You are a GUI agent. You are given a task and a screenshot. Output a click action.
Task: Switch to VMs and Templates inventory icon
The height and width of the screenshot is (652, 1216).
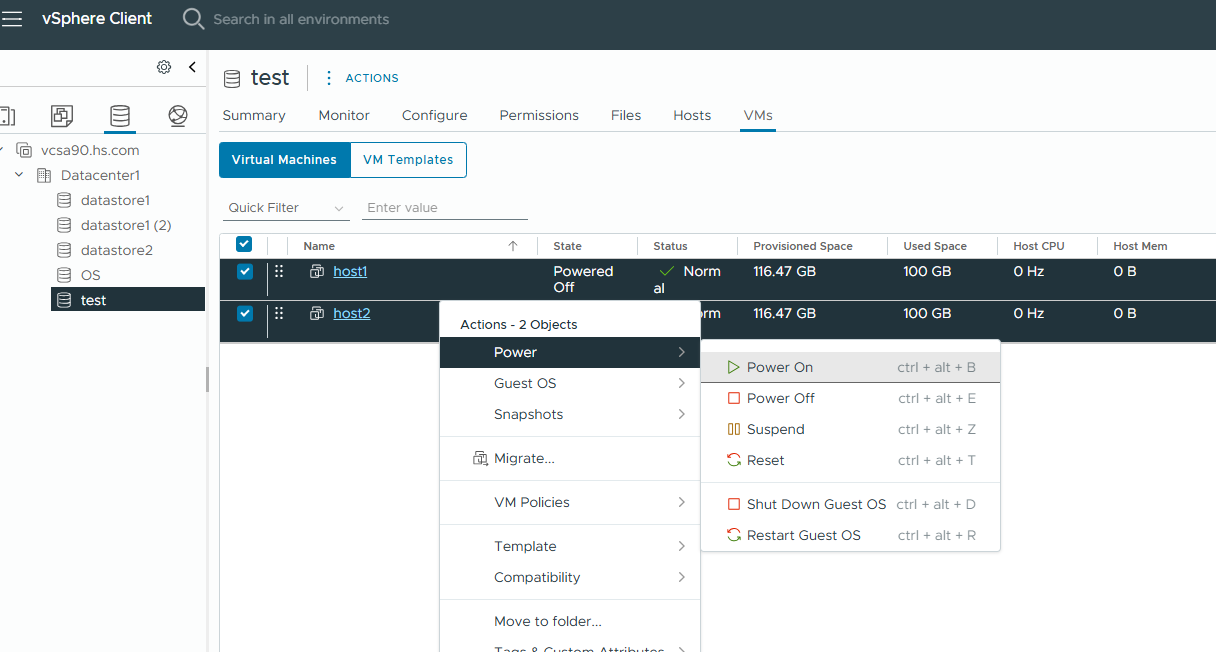tap(62, 116)
